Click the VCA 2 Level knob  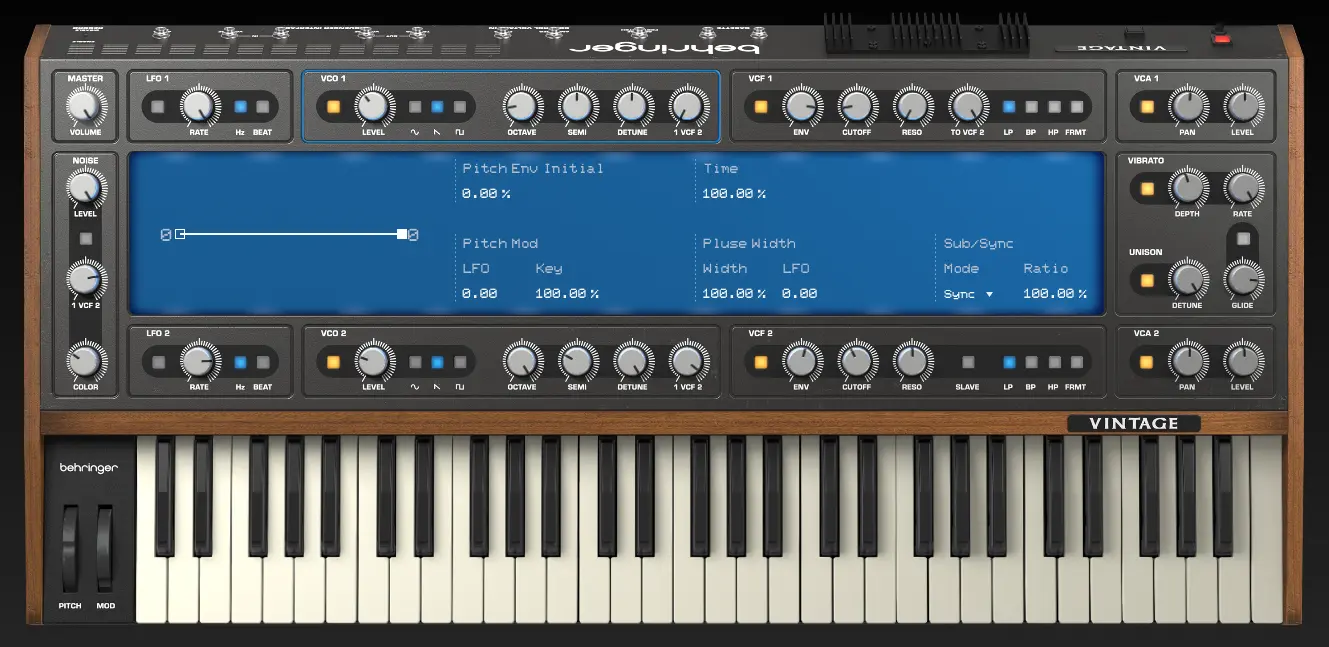[1243, 362]
